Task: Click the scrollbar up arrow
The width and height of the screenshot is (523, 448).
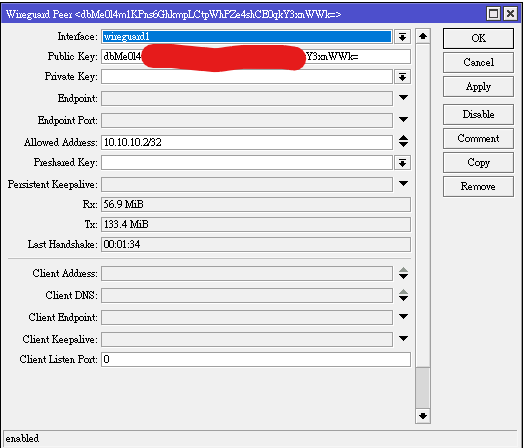Action: coord(423,36)
